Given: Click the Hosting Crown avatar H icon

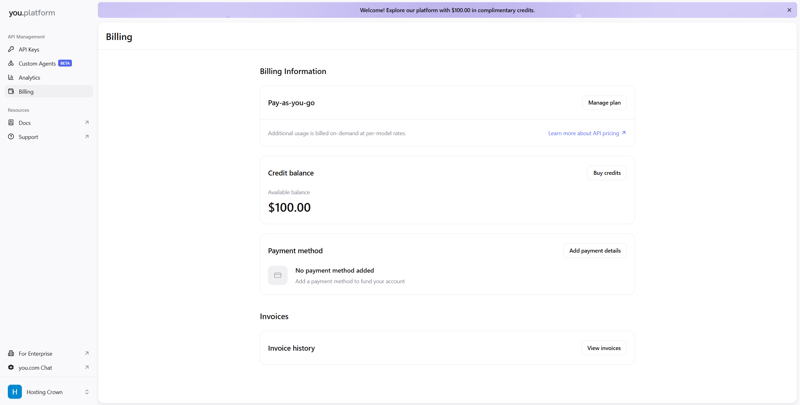Looking at the screenshot, I should pyautogui.click(x=15, y=392).
